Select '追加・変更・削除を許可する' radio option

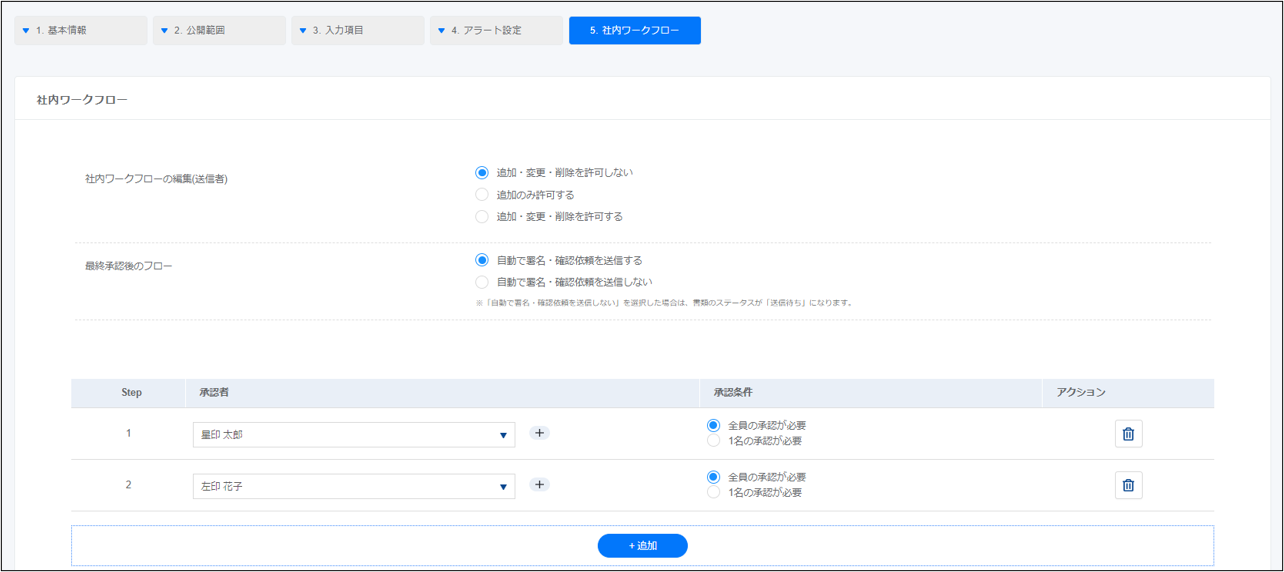pyautogui.click(x=482, y=216)
